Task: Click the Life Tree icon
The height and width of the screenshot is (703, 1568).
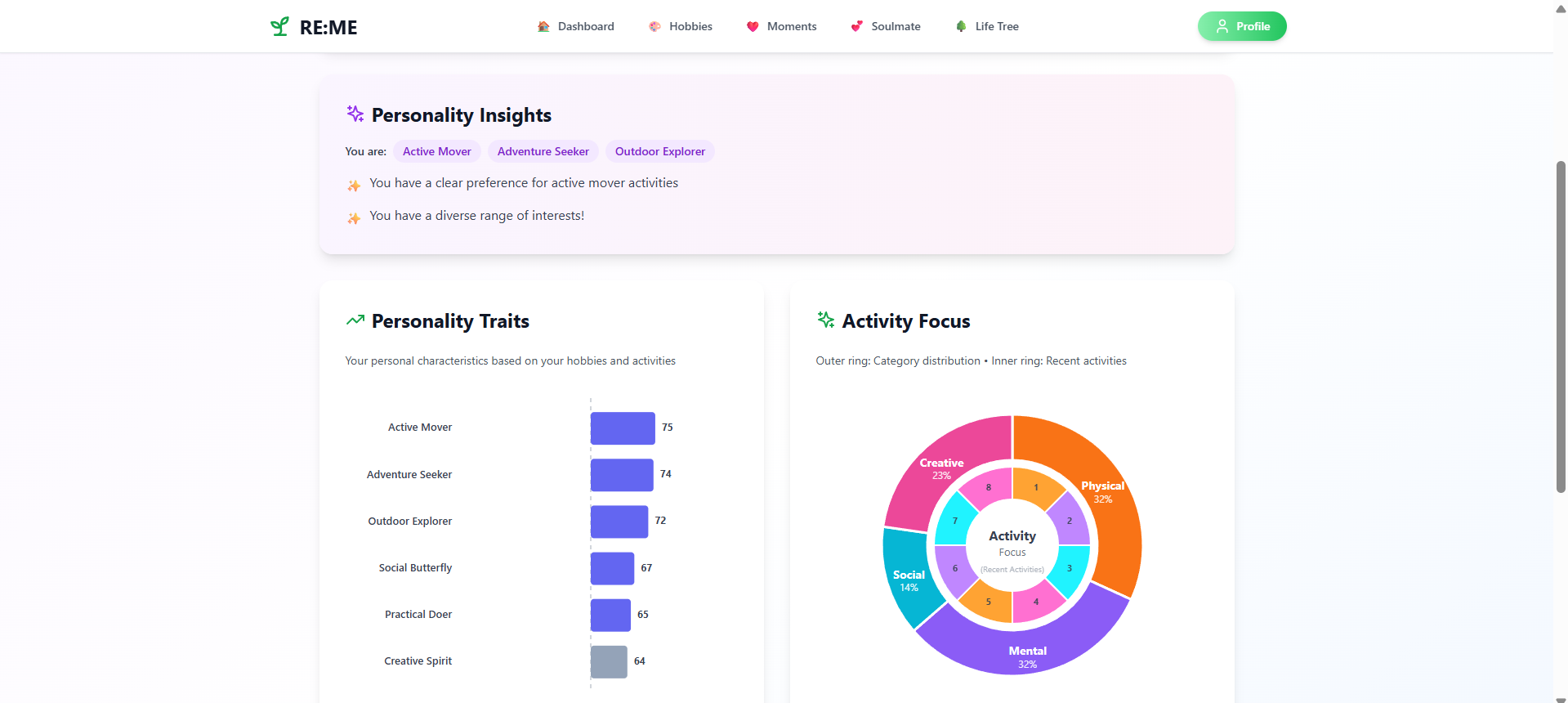Action: 961,26
